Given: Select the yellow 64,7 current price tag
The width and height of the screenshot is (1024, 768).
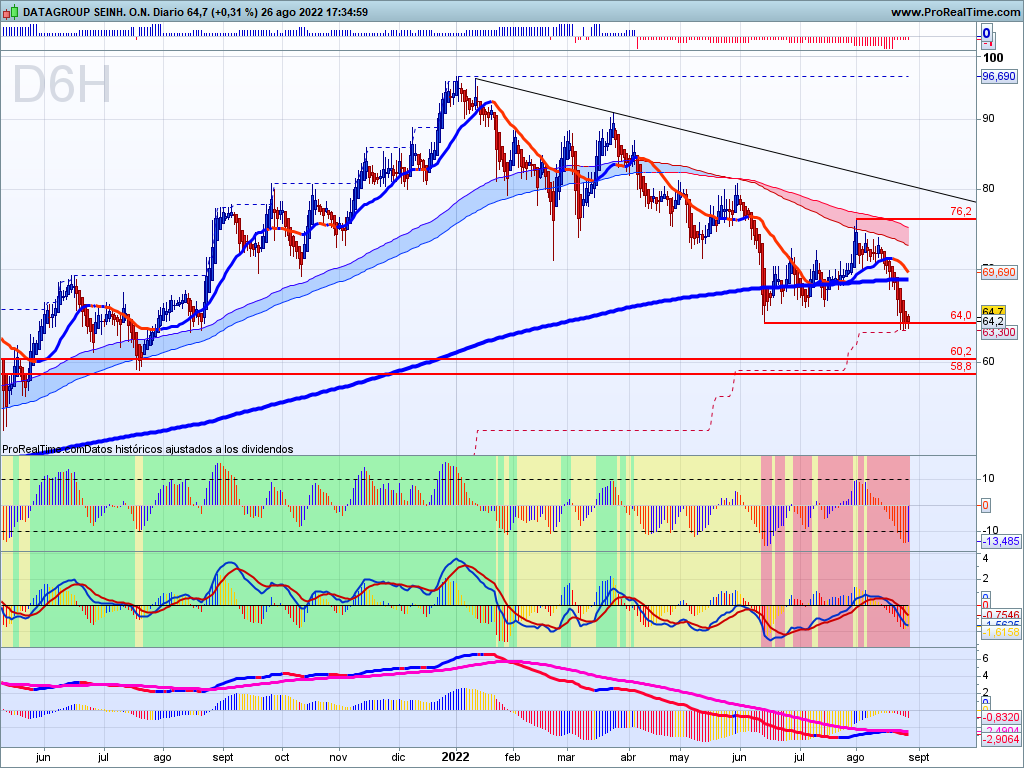Looking at the screenshot, I should click(993, 312).
